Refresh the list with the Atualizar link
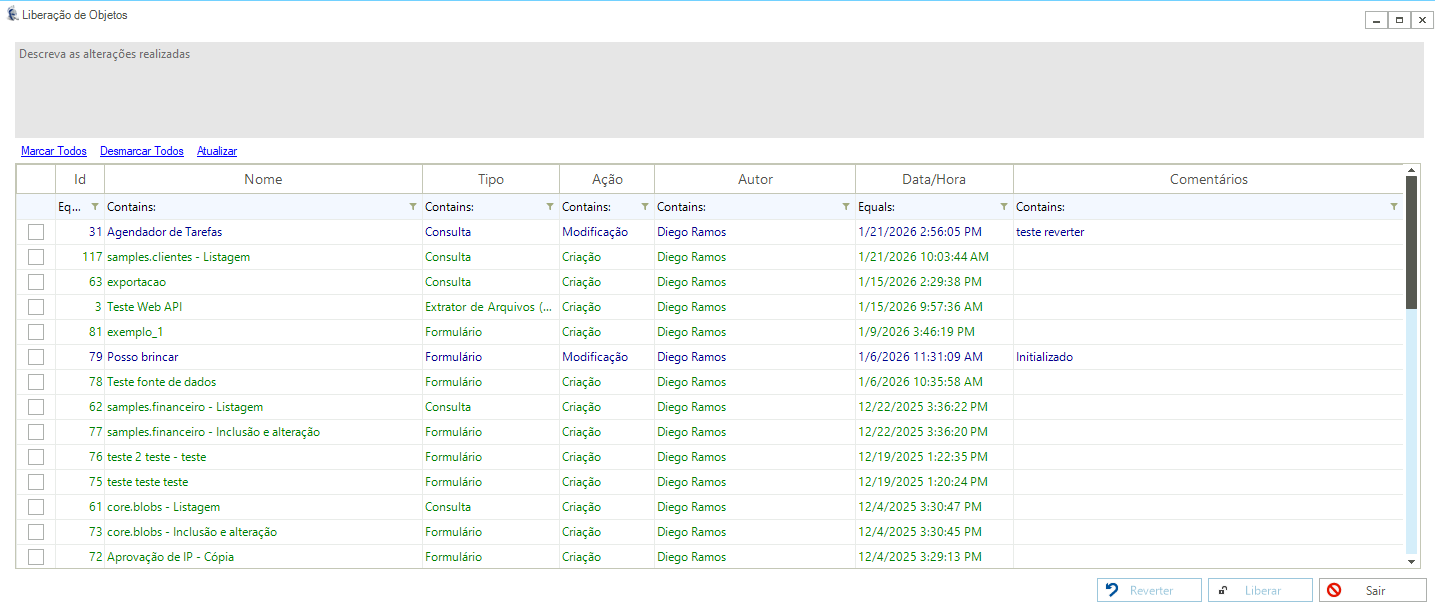The height and width of the screenshot is (610, 1435). pos(217,151)
